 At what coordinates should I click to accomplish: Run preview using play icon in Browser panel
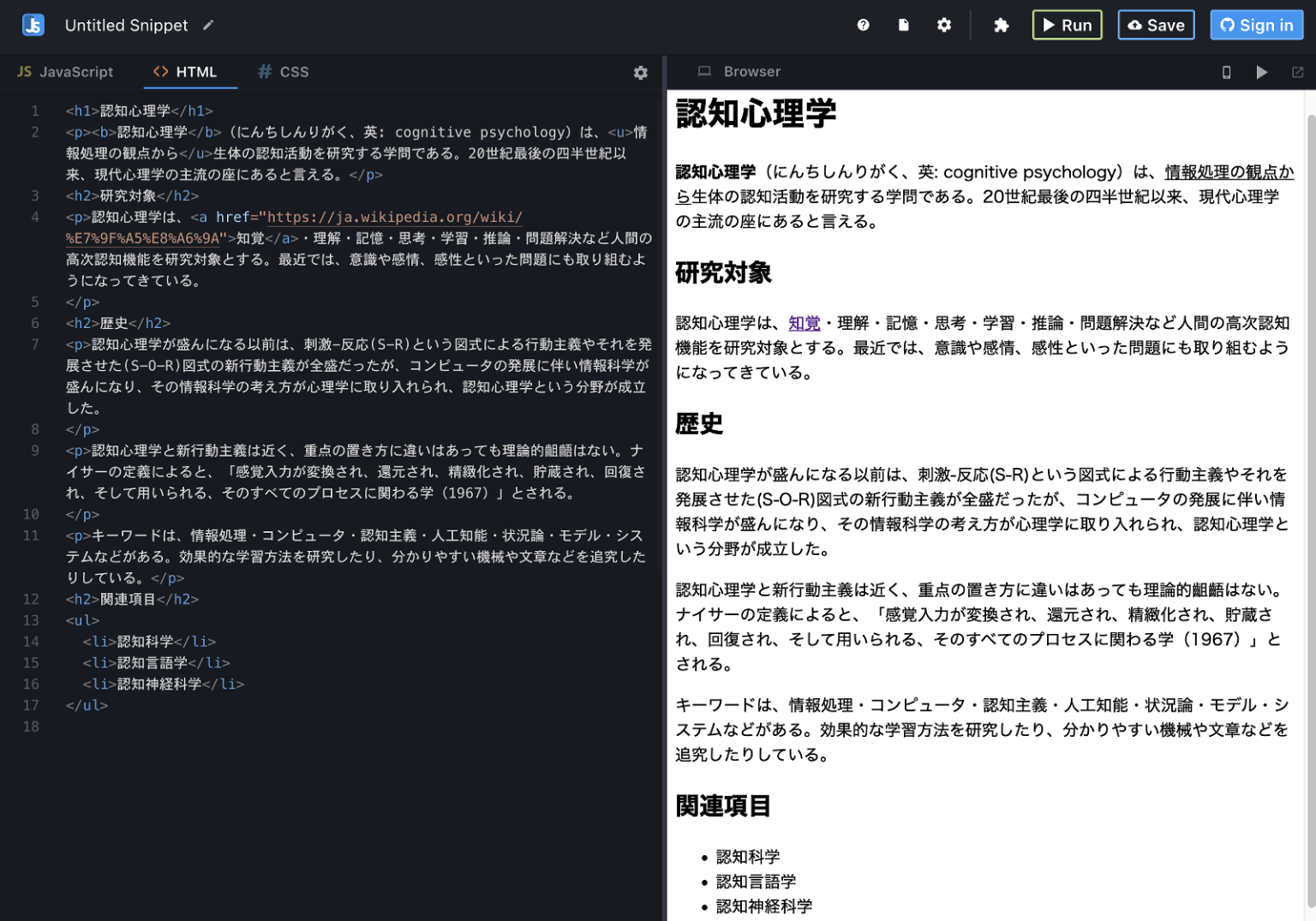pos(1262,72)
